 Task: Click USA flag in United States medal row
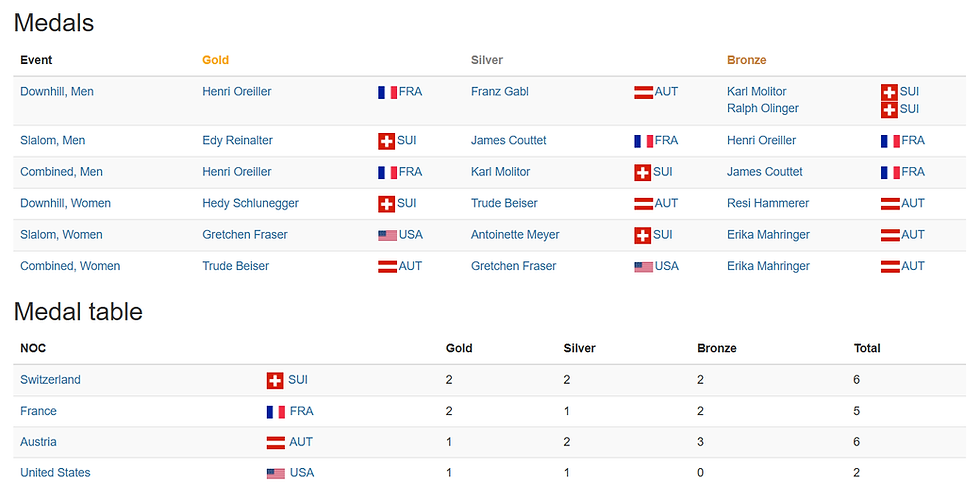[x=275, y=473]
